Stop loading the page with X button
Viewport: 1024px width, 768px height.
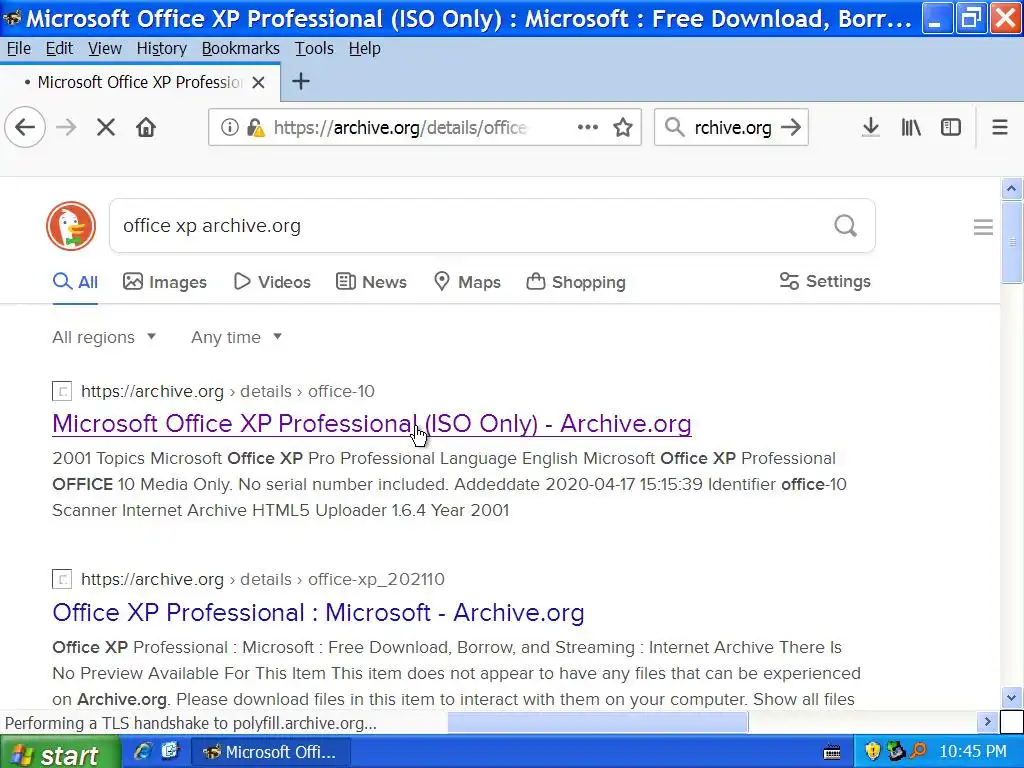point(106,127)
